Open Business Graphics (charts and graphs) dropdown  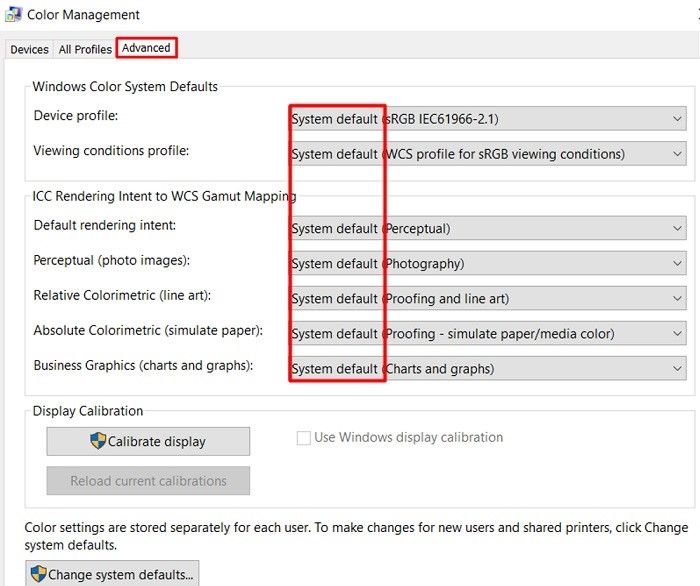(487, 369)
